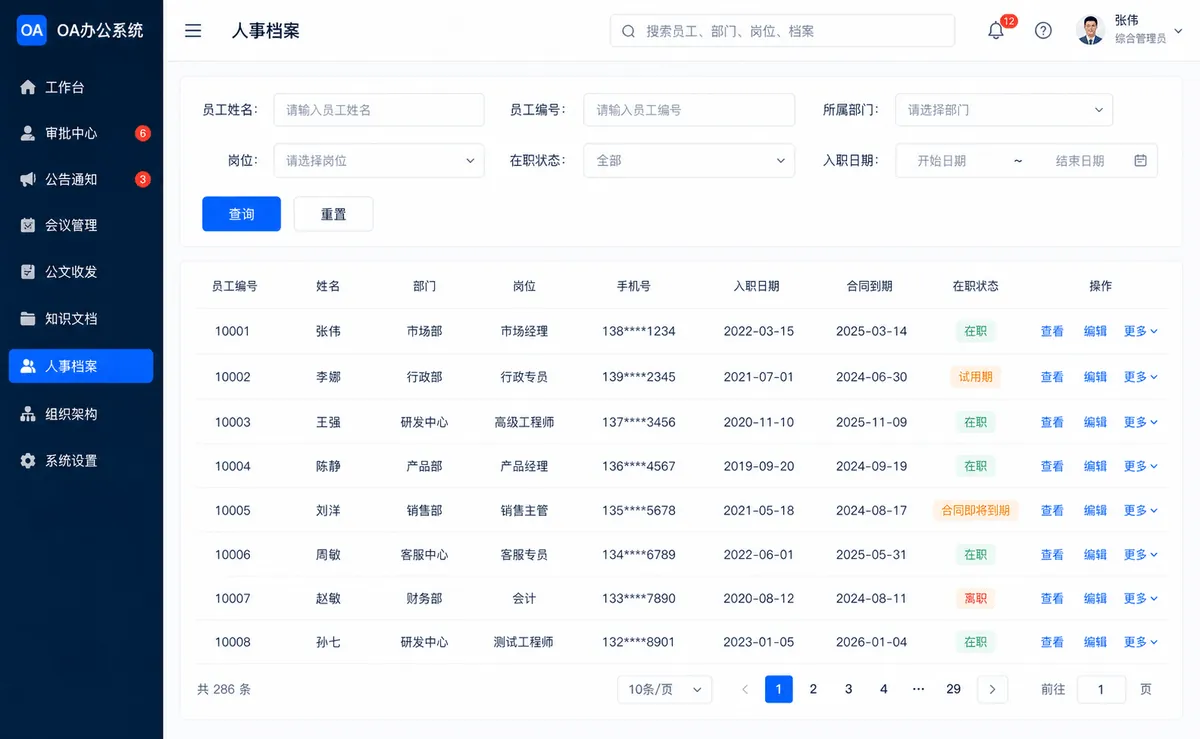Click 查看 for 刘洋
1200x739 pixels.
pos(1052,510)
